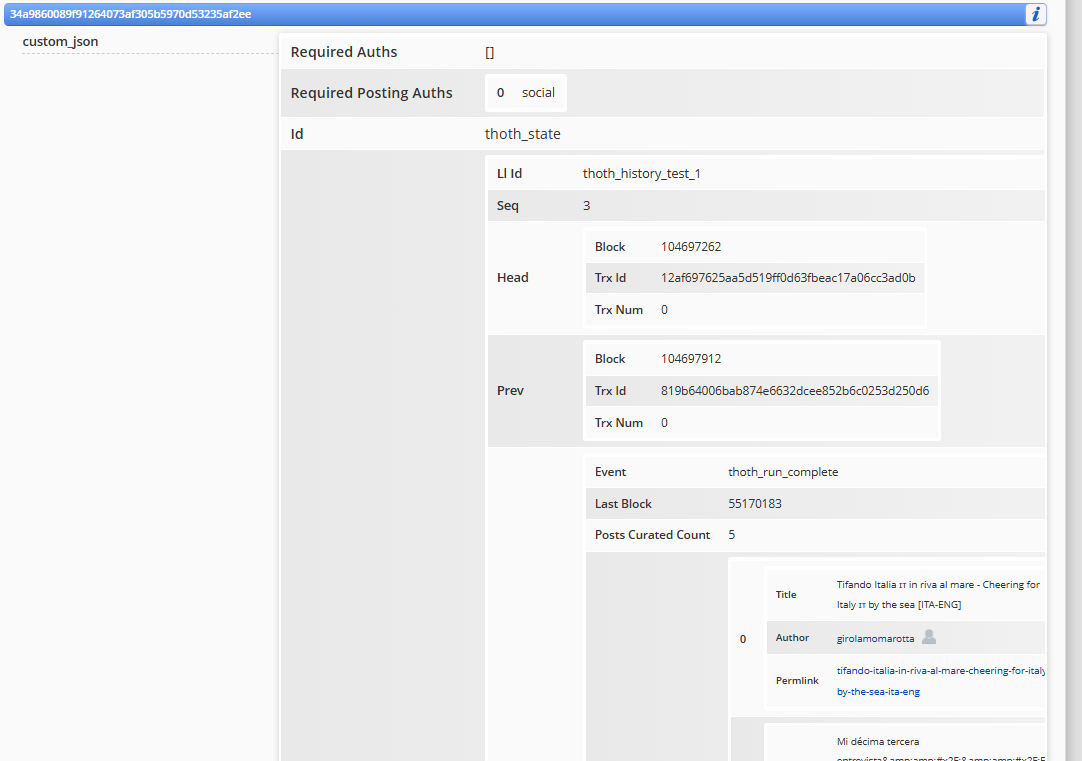Click the thoth_run_complete event value
The height and width of the screenshot is (761, 1082).
click(x=783, y=472)
